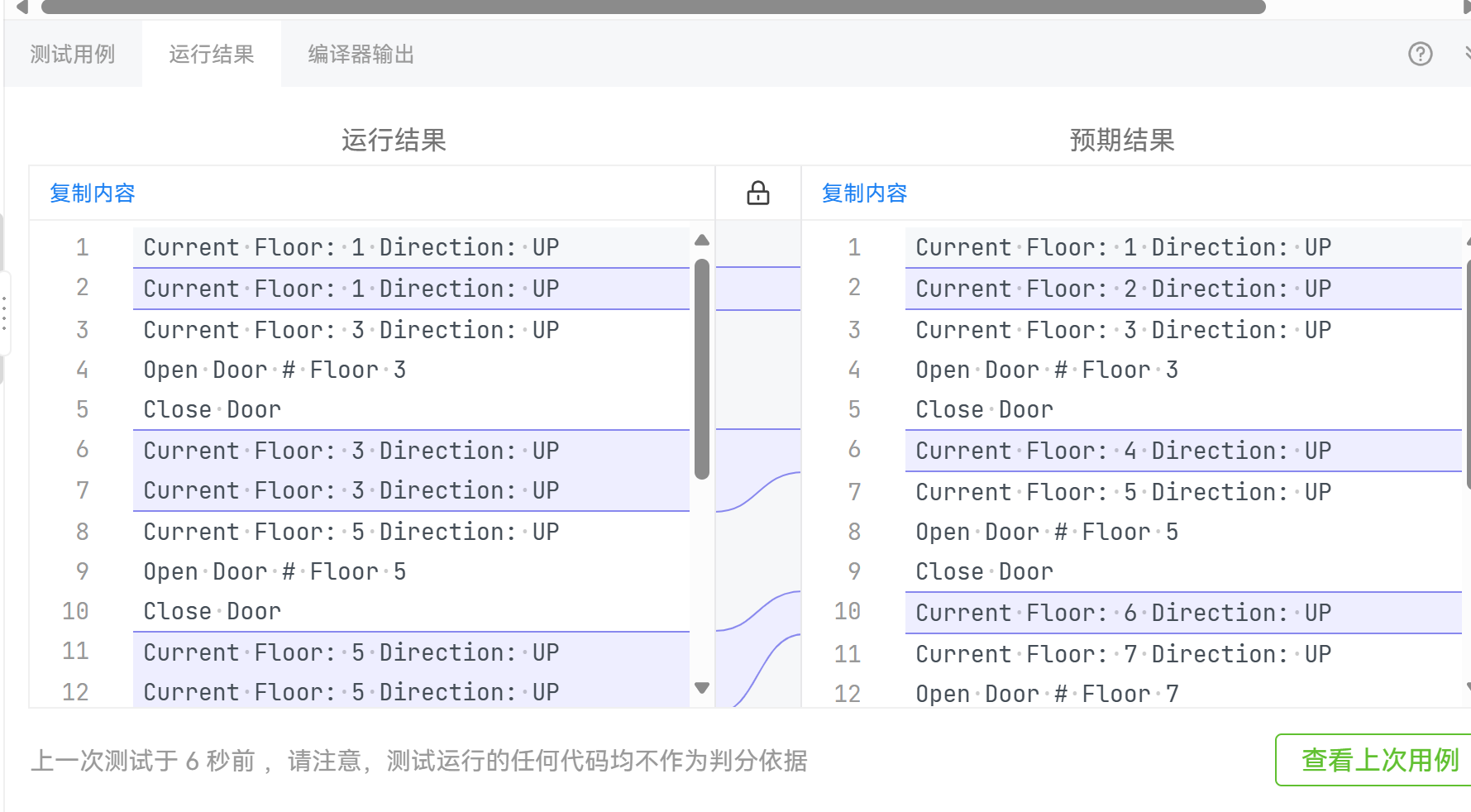Switch to the 测试用例 tab
This screenshot has width=1471, height=812.
(x=73, y=55)
